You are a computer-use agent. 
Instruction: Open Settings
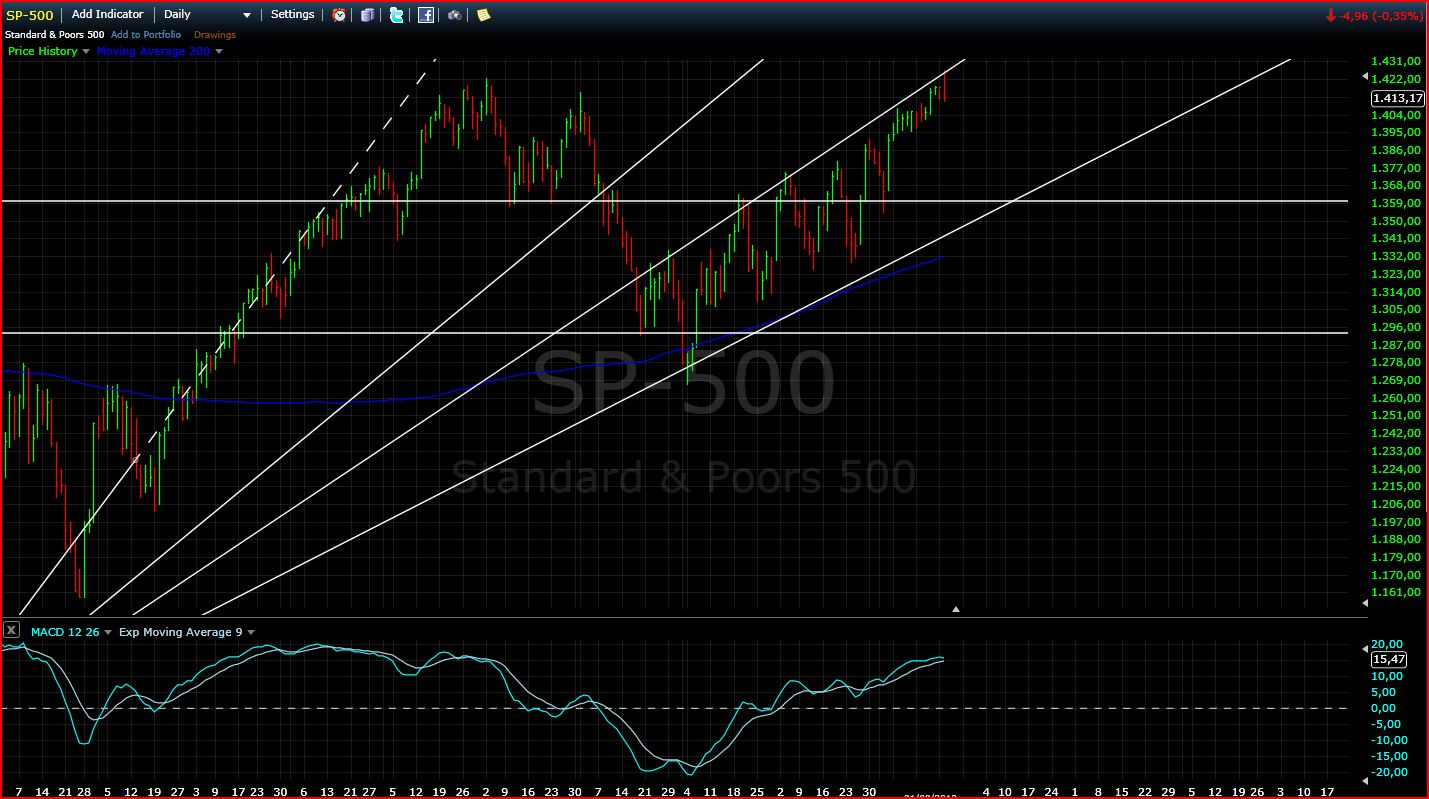[x=292, y=15]
